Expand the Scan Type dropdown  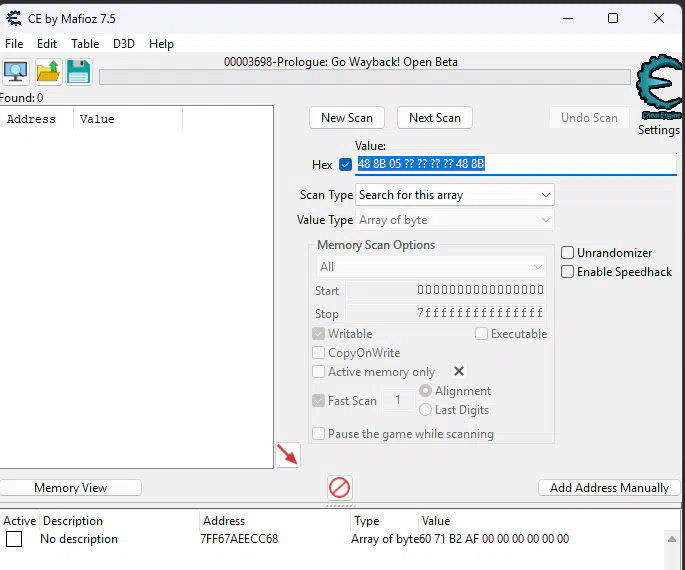455,195
